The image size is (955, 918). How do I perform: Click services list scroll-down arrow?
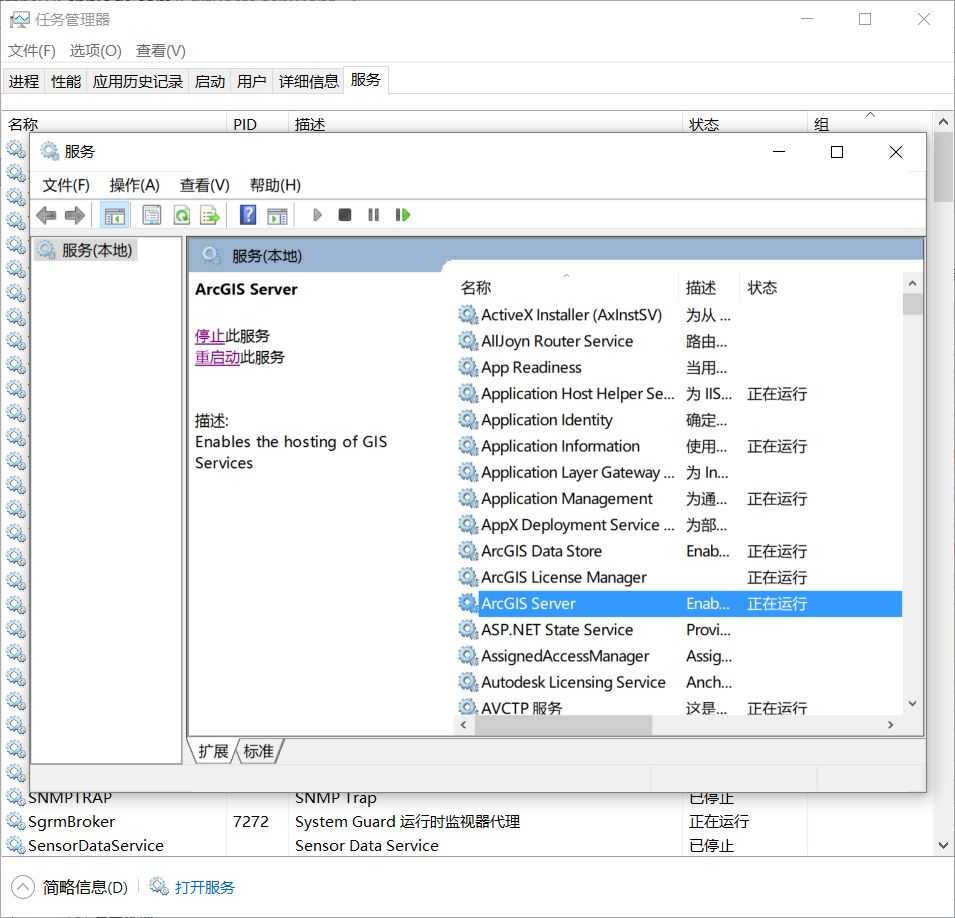click(x=912, y=704)
